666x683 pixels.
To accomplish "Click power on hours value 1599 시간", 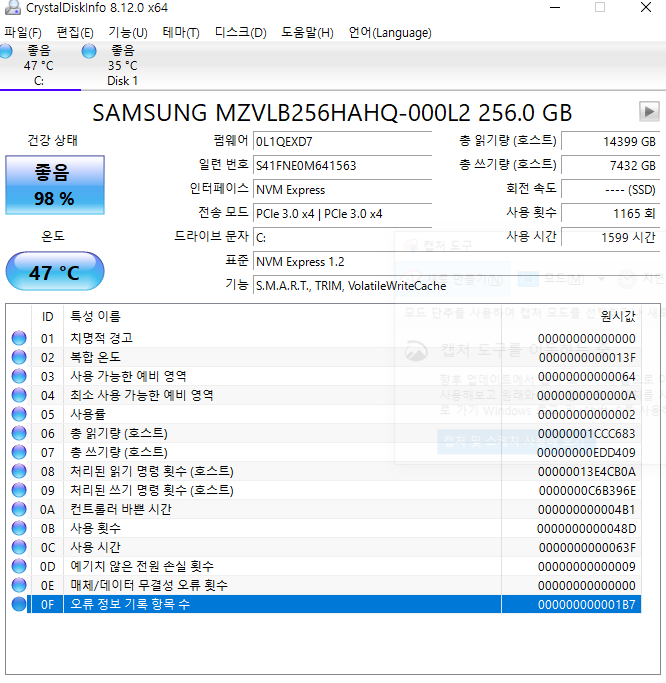I will [610, 237].
